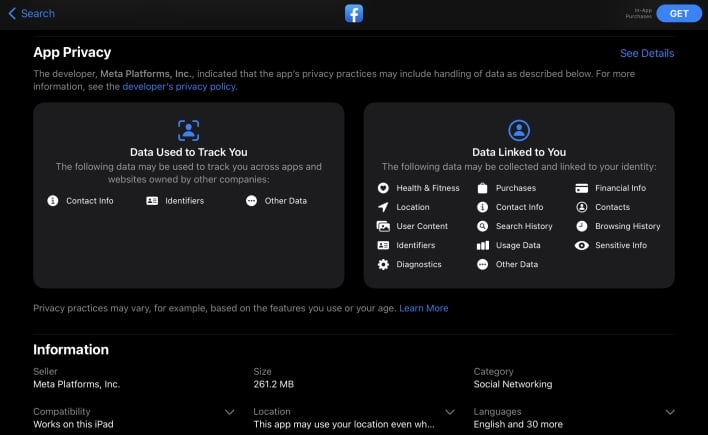
Task: Click the Social Networking category value
Action: 512,384
